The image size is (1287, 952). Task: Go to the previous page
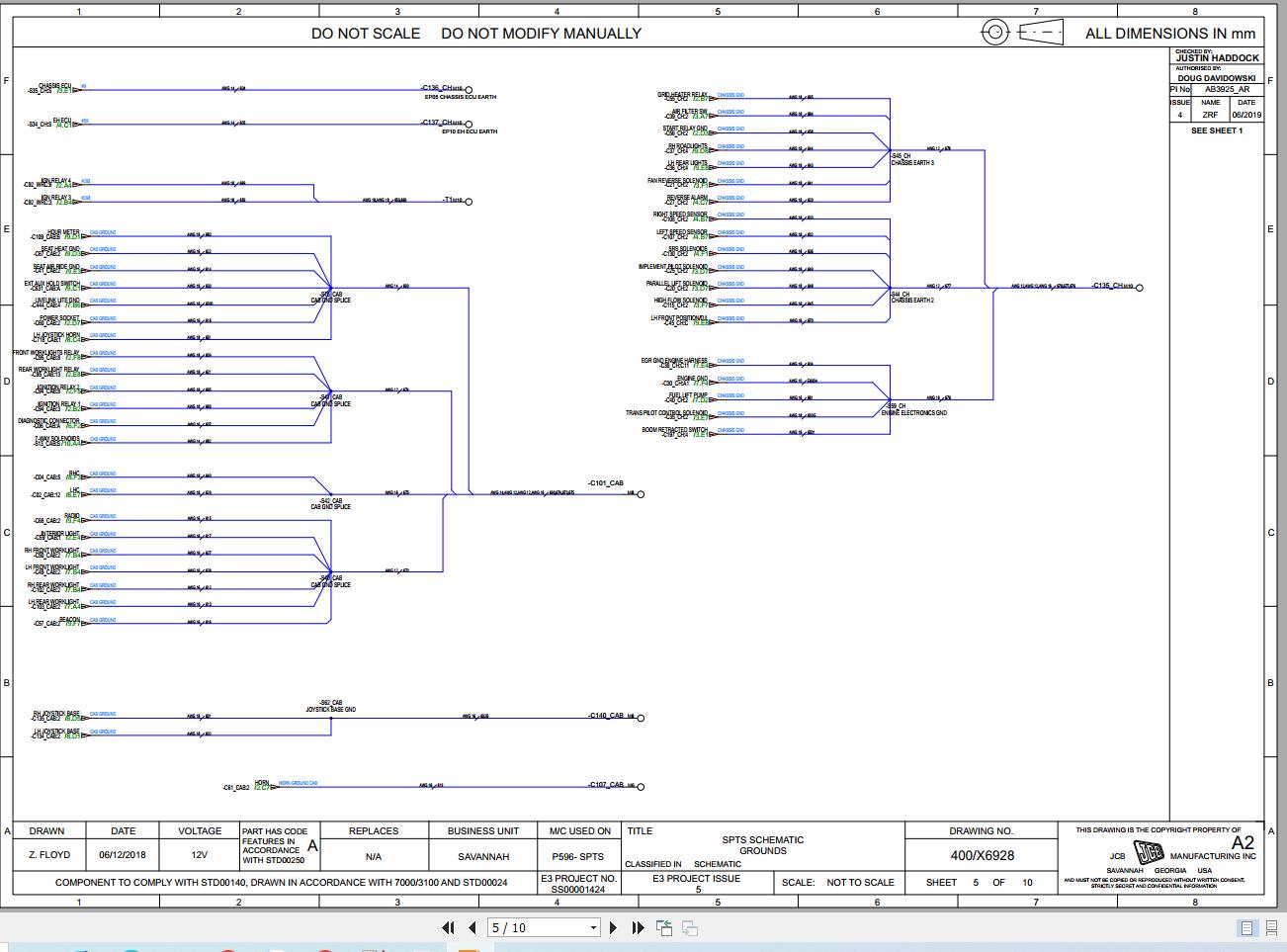coord(472,927)
